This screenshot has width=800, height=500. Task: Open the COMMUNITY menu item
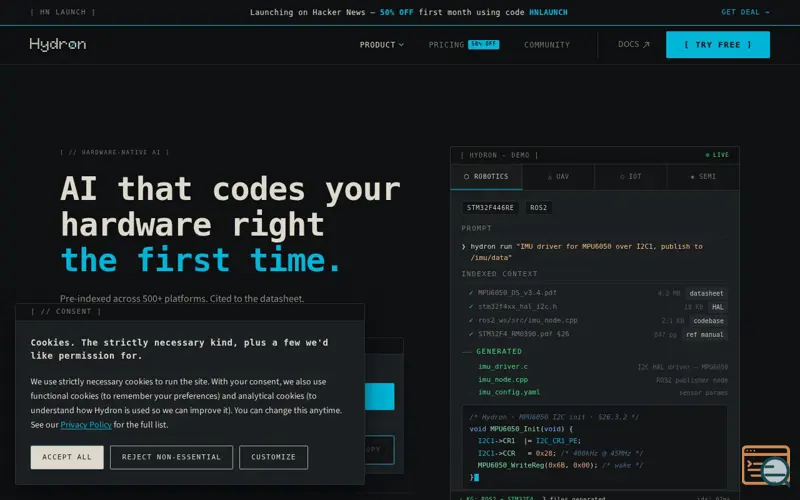[546, 45]
